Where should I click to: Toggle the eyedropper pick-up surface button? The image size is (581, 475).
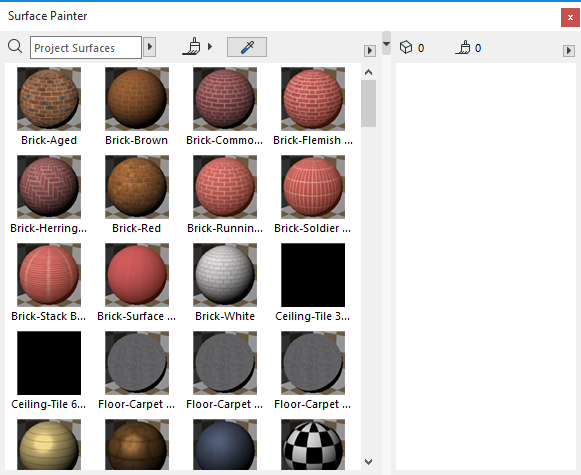coord(247,47)
